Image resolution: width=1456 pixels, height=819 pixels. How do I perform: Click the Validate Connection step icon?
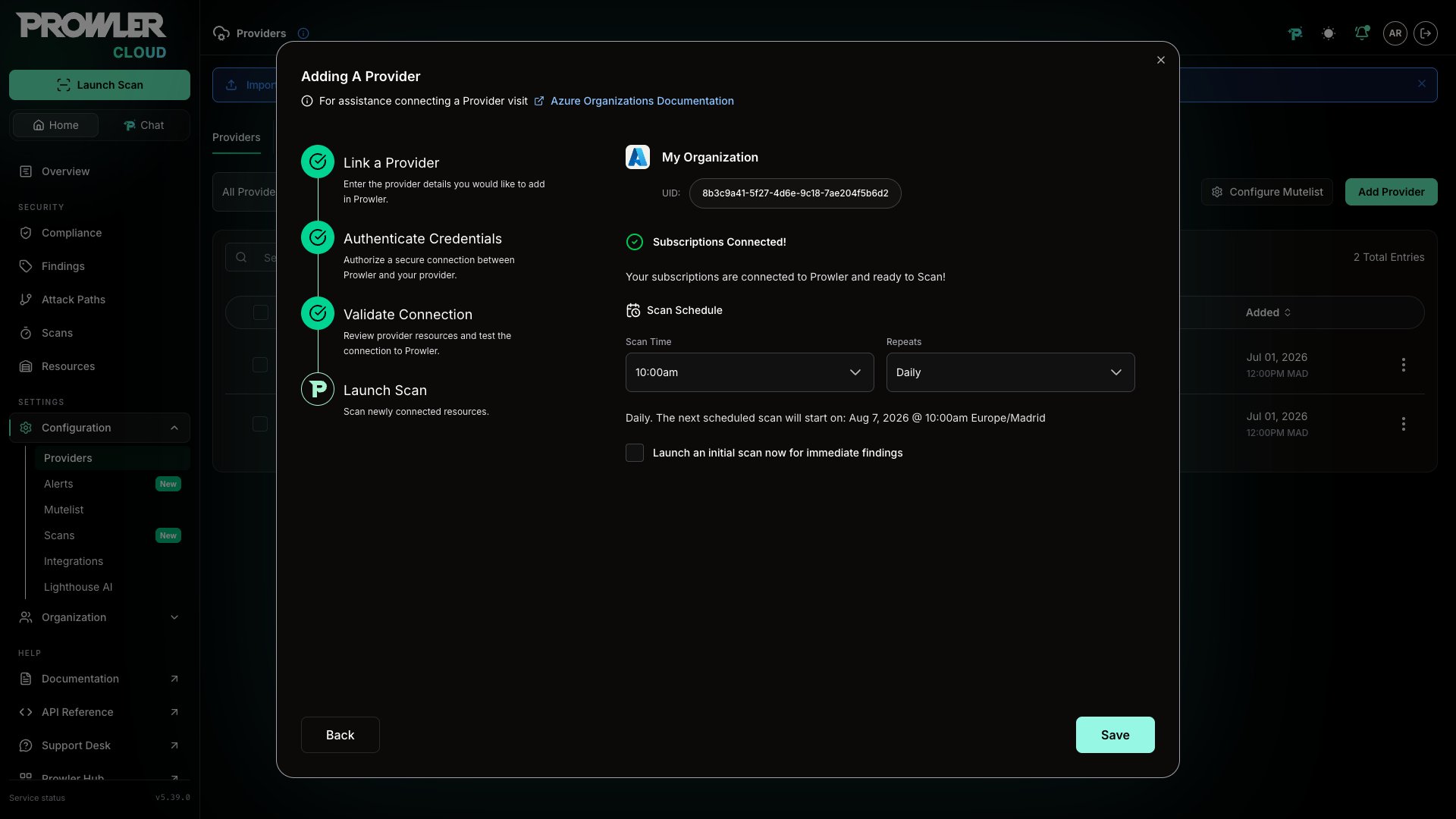pyautogui.click(x=318, y=313)
